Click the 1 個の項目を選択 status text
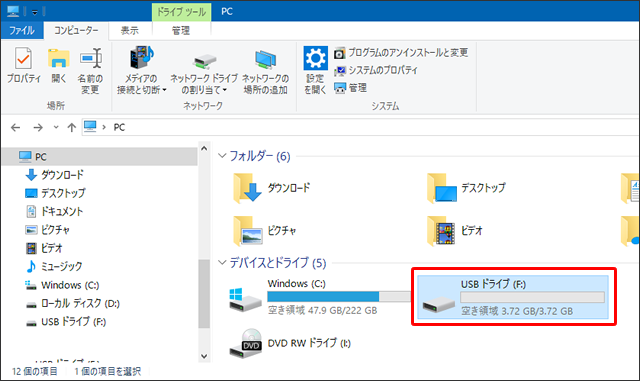This screenshot has width=640, height=381. [x=108, y=371]
